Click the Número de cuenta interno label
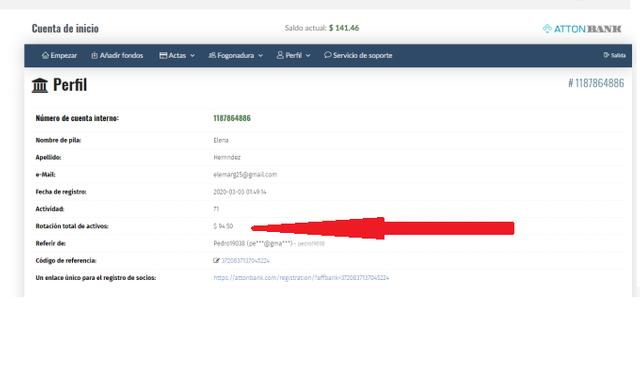 77,118
